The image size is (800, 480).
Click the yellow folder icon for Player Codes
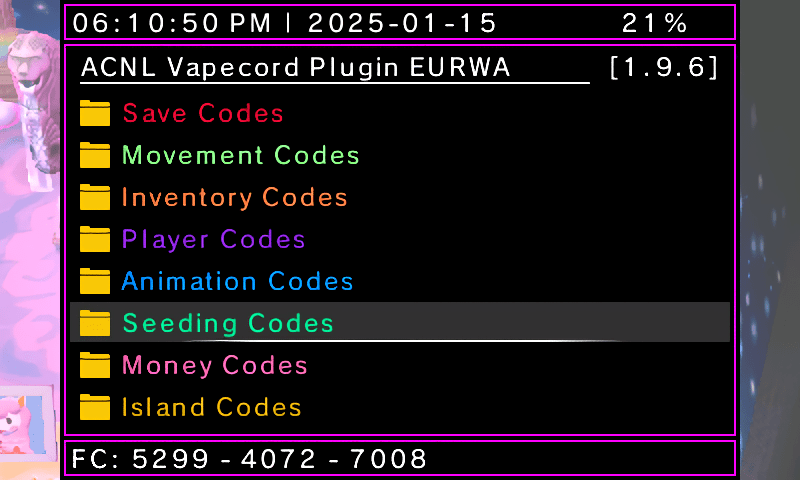pos(95,239)
